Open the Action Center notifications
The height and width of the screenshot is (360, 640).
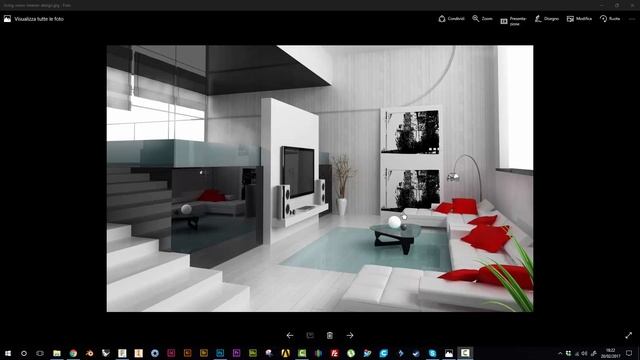[629, 353]
